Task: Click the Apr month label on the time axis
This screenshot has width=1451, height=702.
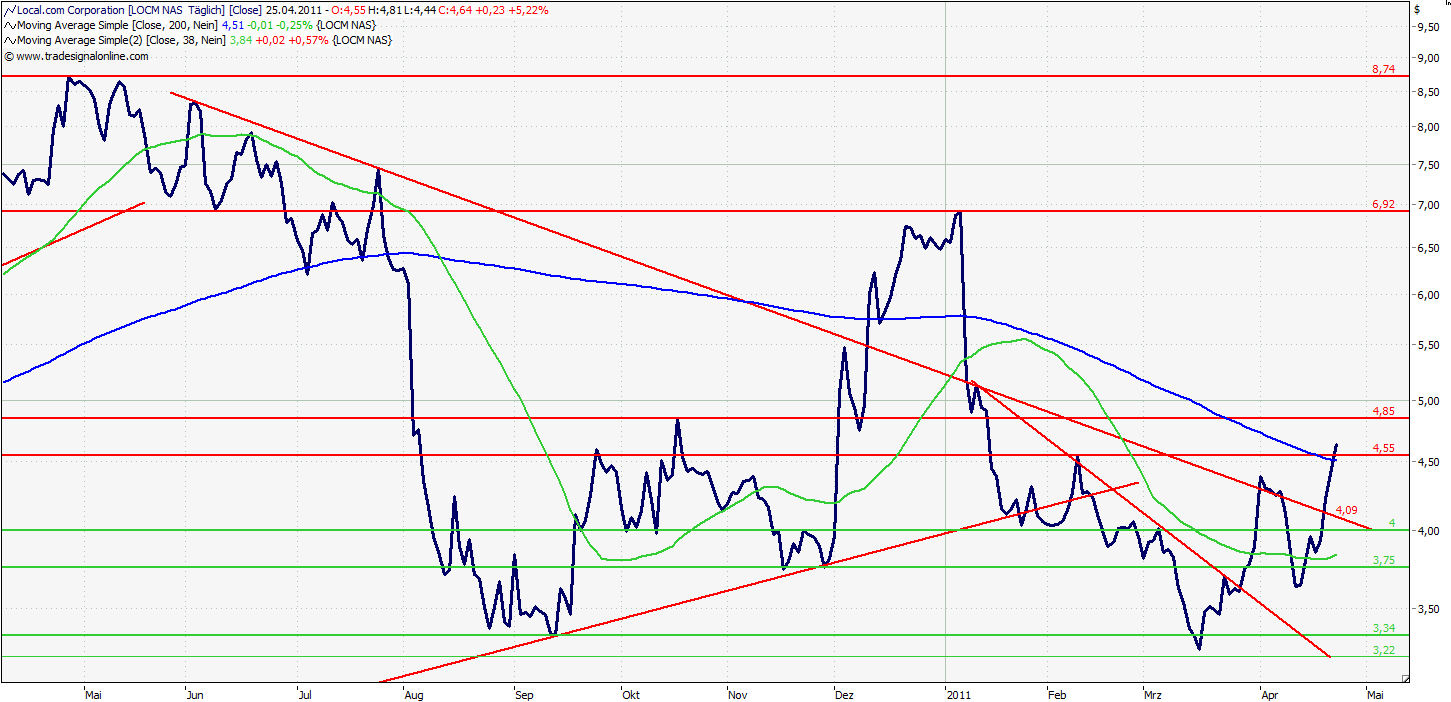Action: (x=1270, y=694)
